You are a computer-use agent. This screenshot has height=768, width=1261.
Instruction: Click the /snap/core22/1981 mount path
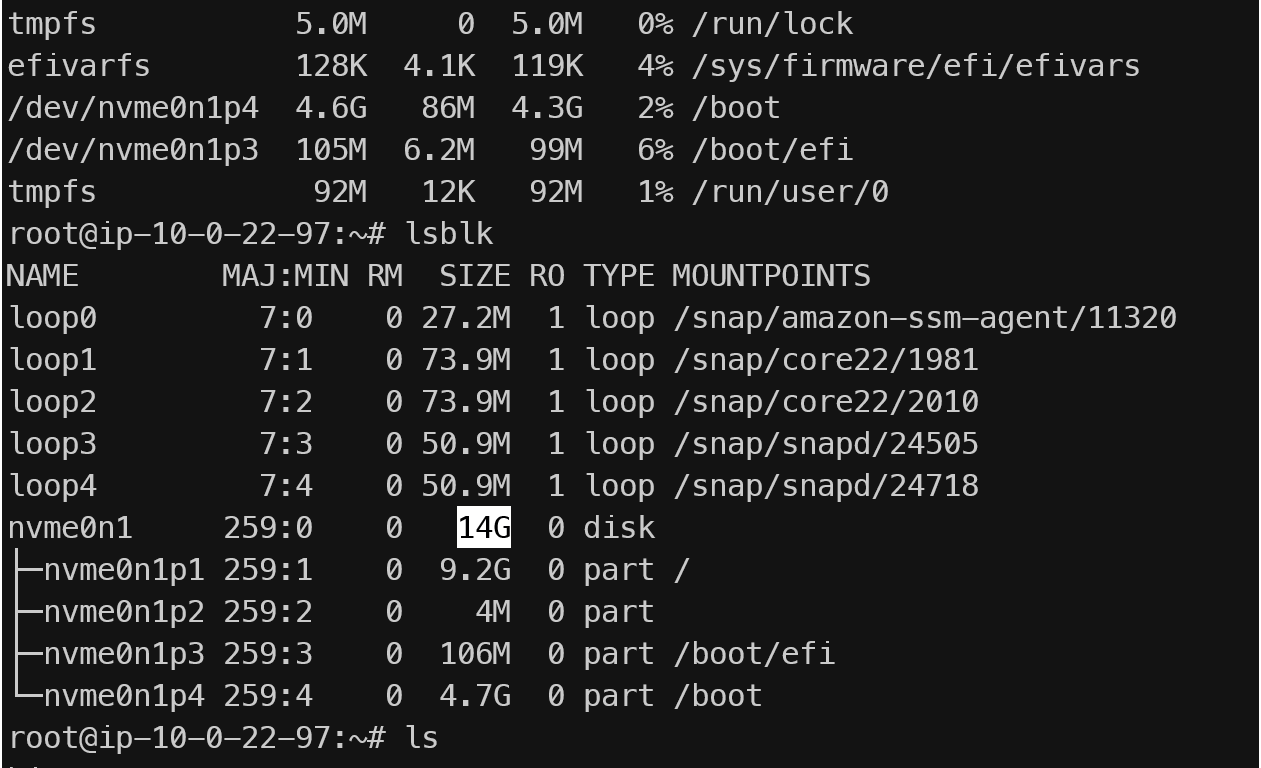826,360
